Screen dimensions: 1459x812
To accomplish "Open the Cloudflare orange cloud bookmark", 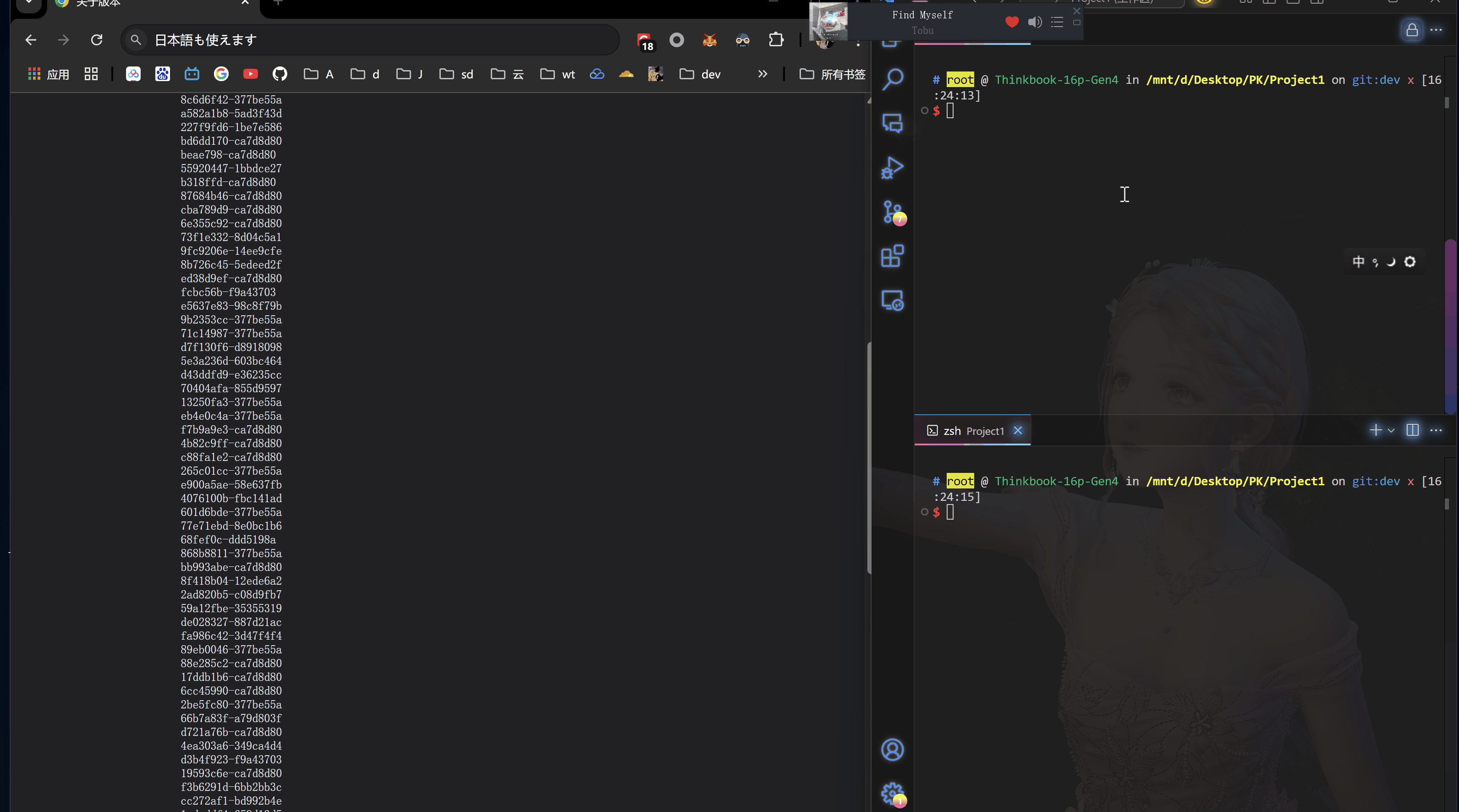I will click(626, 74).
